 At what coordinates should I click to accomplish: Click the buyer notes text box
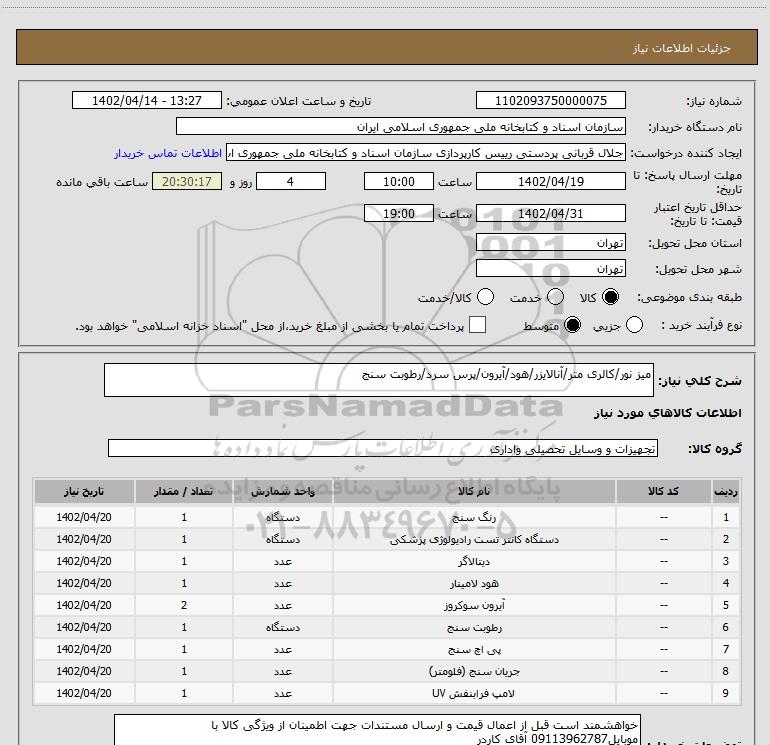[377, 730]
